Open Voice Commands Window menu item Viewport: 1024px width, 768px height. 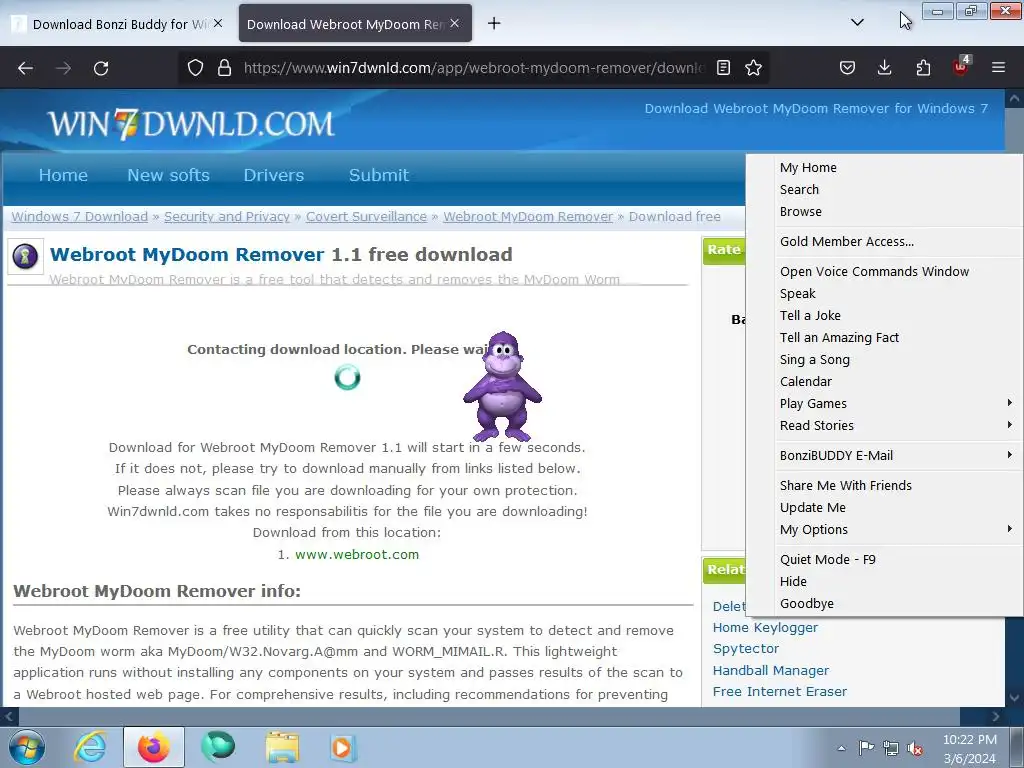(874, 271)
